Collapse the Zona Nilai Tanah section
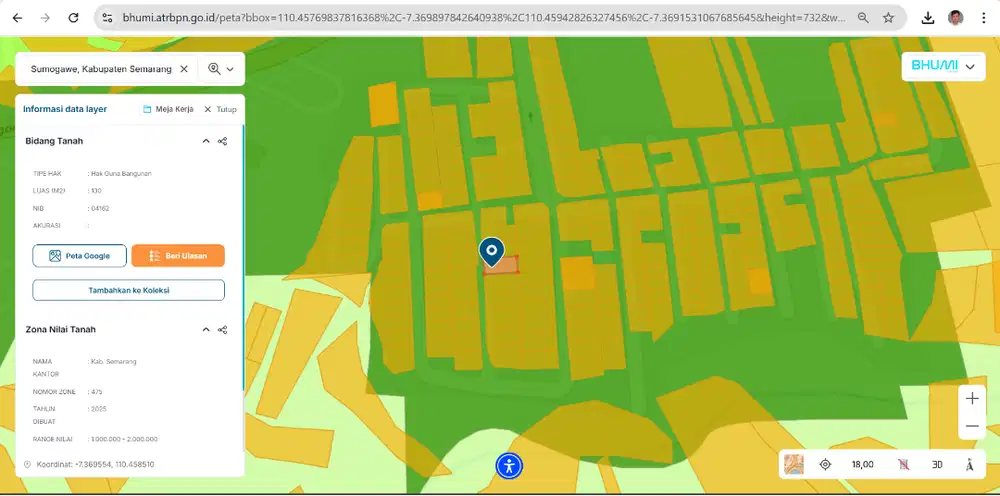This screenshot has width=1000, height=496. point(206,329)
